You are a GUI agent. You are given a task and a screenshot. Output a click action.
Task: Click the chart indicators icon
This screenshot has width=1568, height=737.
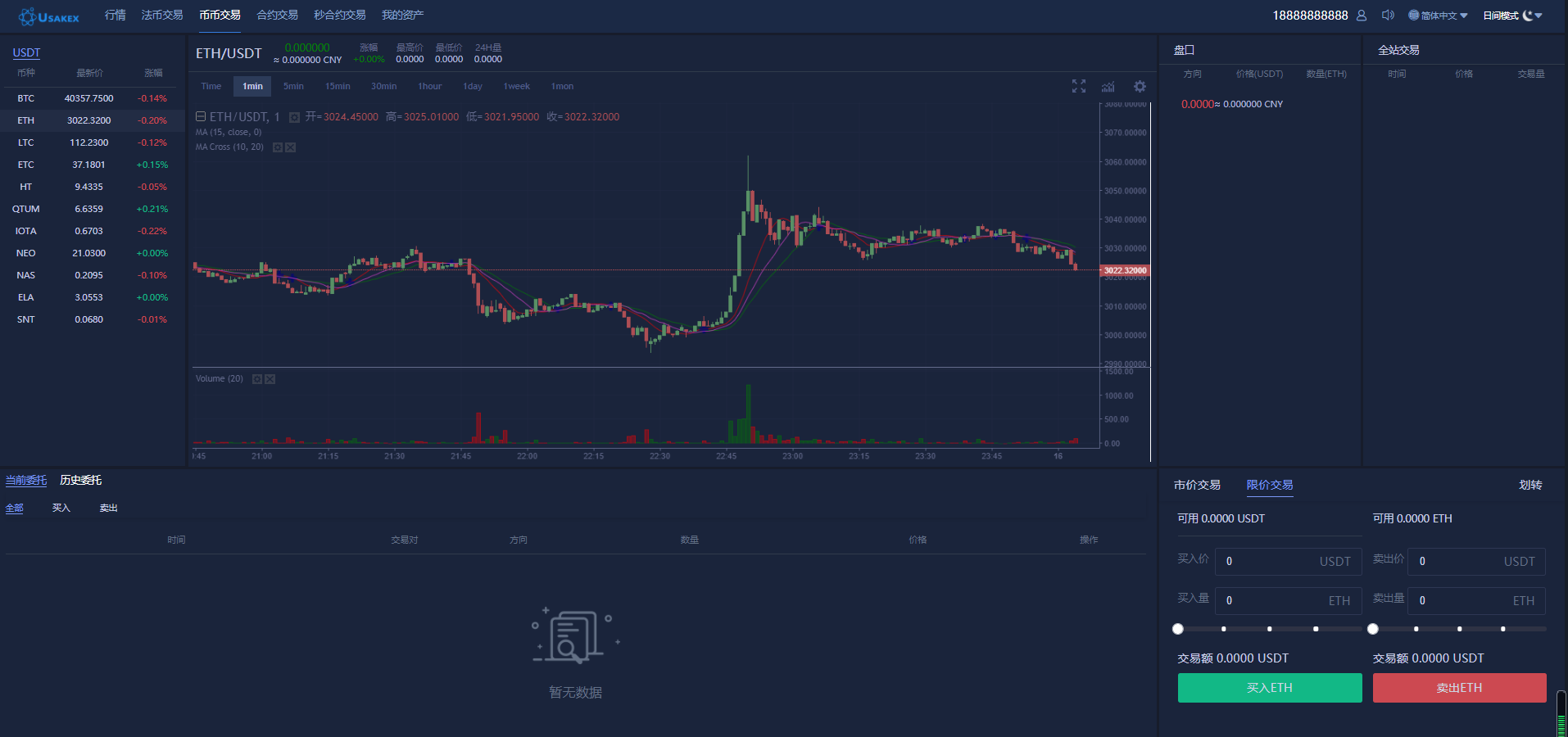coord(1108,86)
